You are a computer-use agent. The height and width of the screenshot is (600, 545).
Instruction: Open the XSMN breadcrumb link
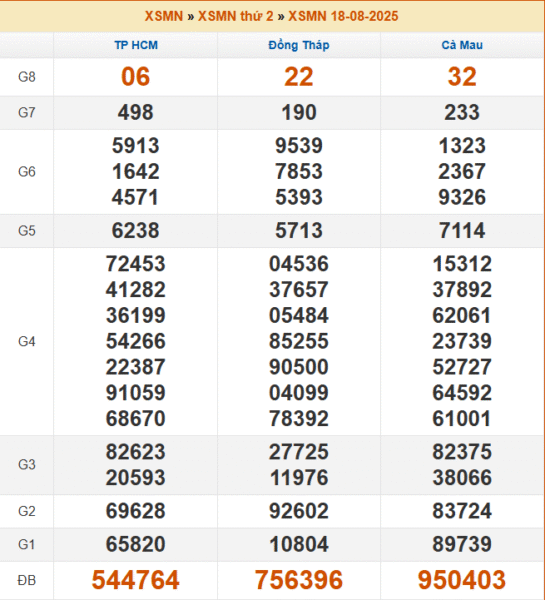(x=163, y=16)
